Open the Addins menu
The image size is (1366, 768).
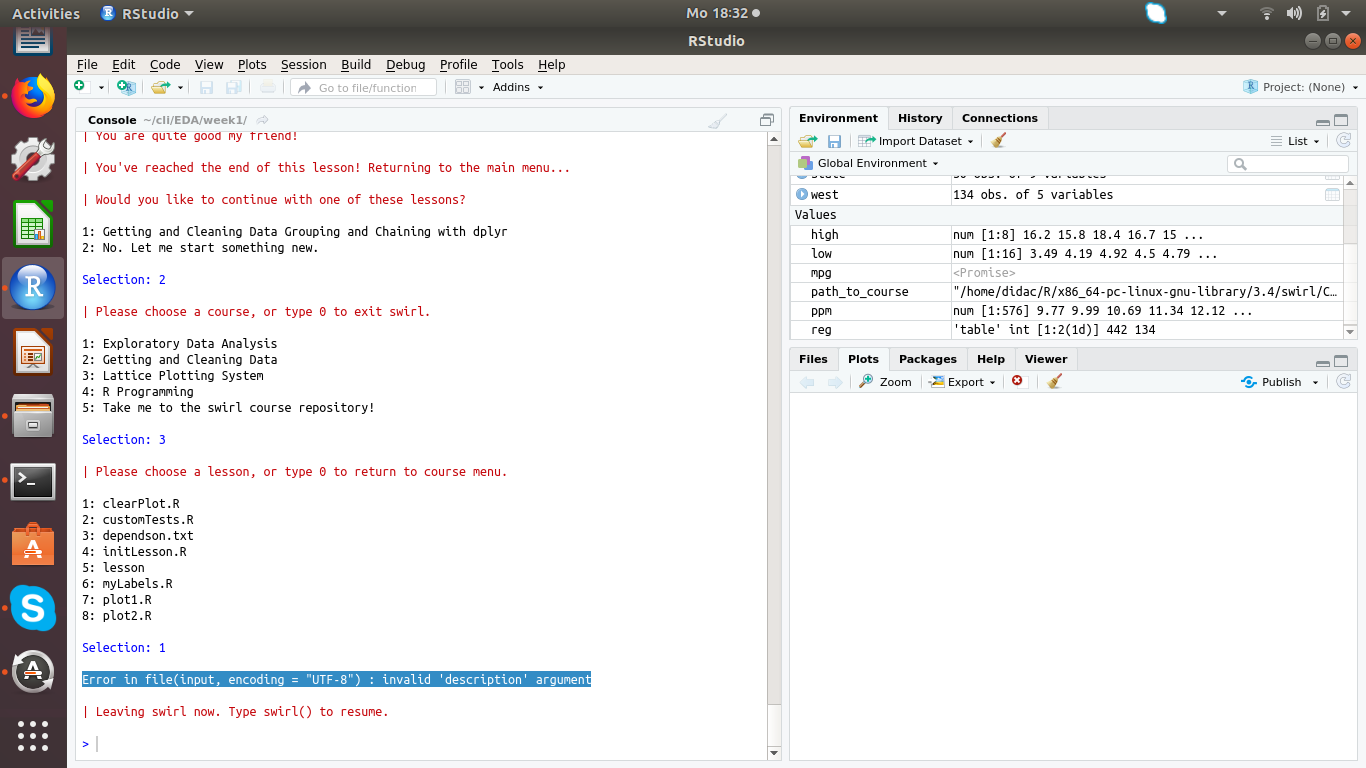[x=513, y=87]
